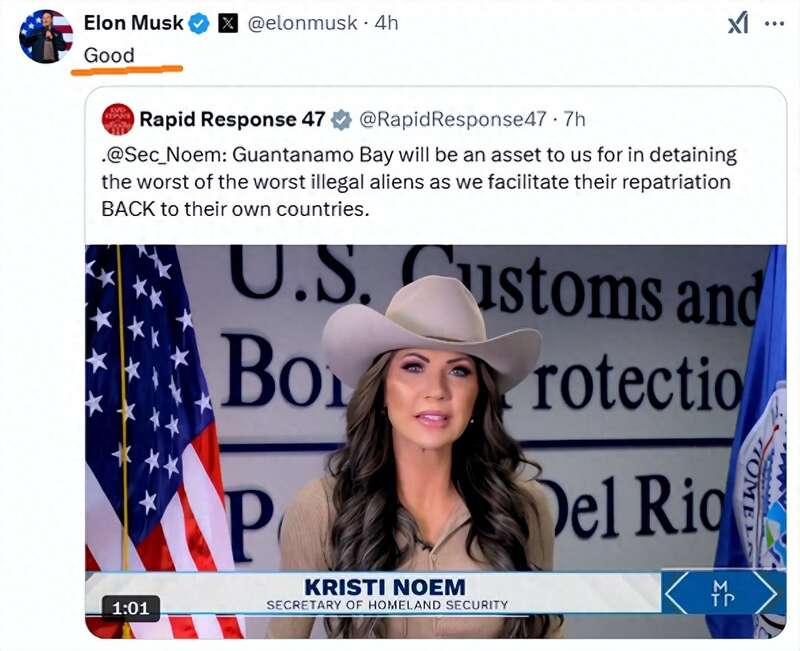Open the @RapidResponse47 handle

pyautogui.click(x=453, y=119)
